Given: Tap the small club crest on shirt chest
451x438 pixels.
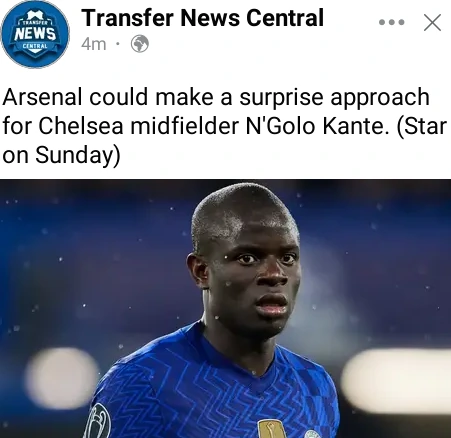Looking at the screenshot, I should (x=312, y=434).
